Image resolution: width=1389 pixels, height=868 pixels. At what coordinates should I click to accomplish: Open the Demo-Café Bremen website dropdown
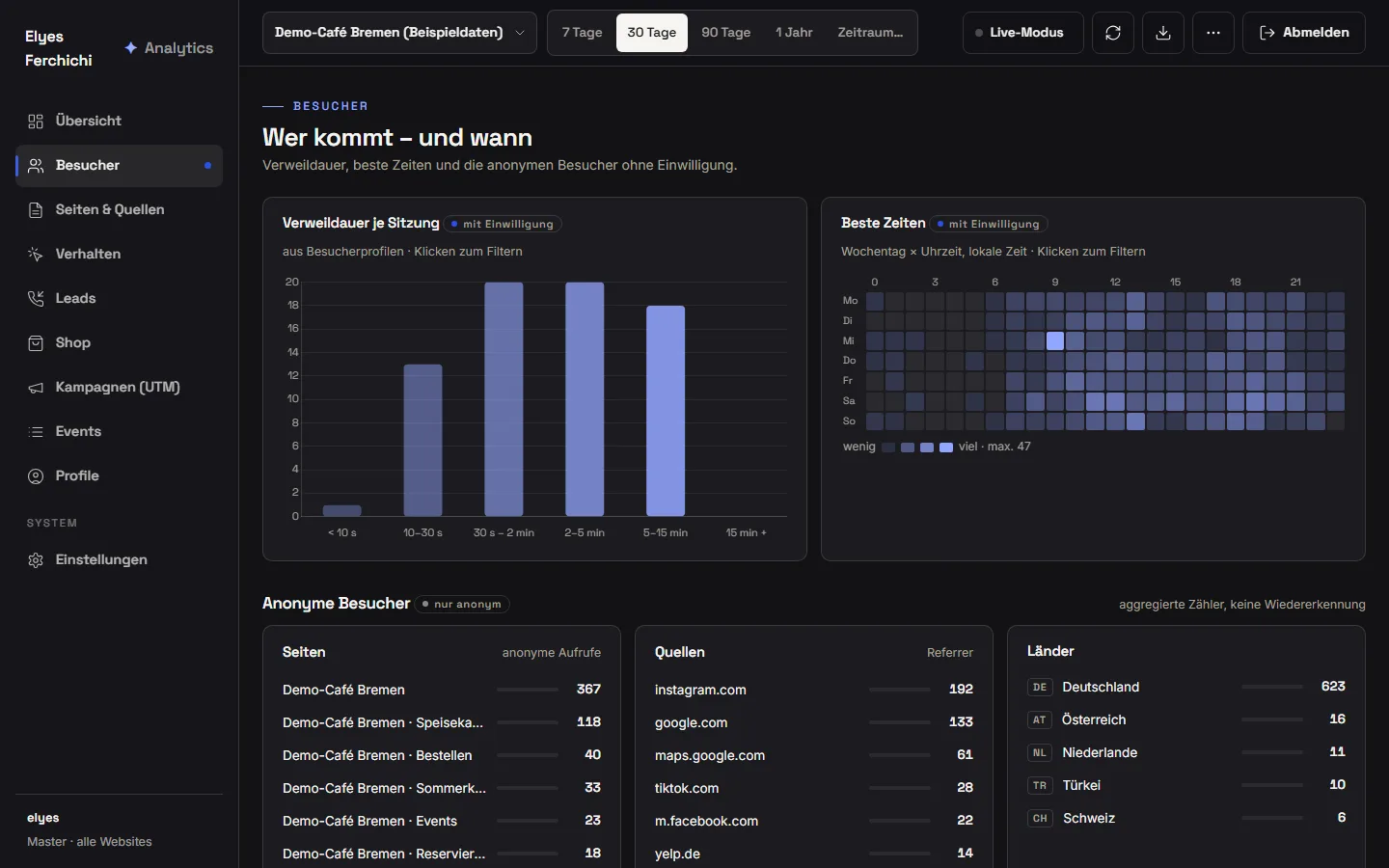tap(399, 33)
